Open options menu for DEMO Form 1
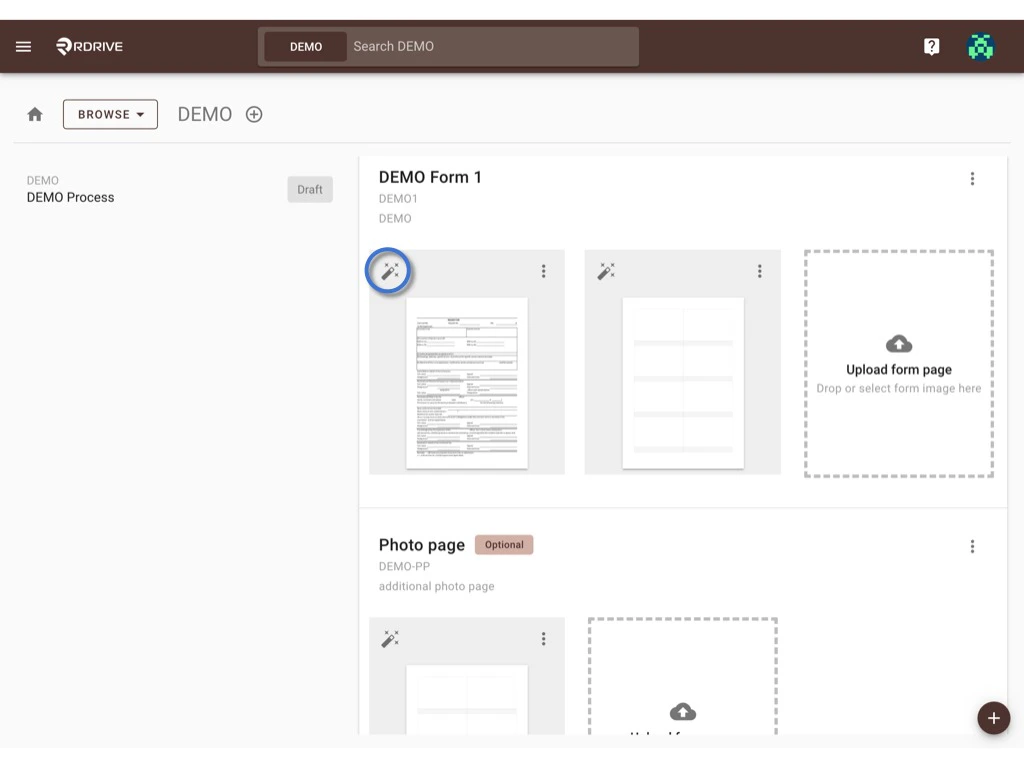This screenshot has width=1024, height=768. (x=973, y=178)
